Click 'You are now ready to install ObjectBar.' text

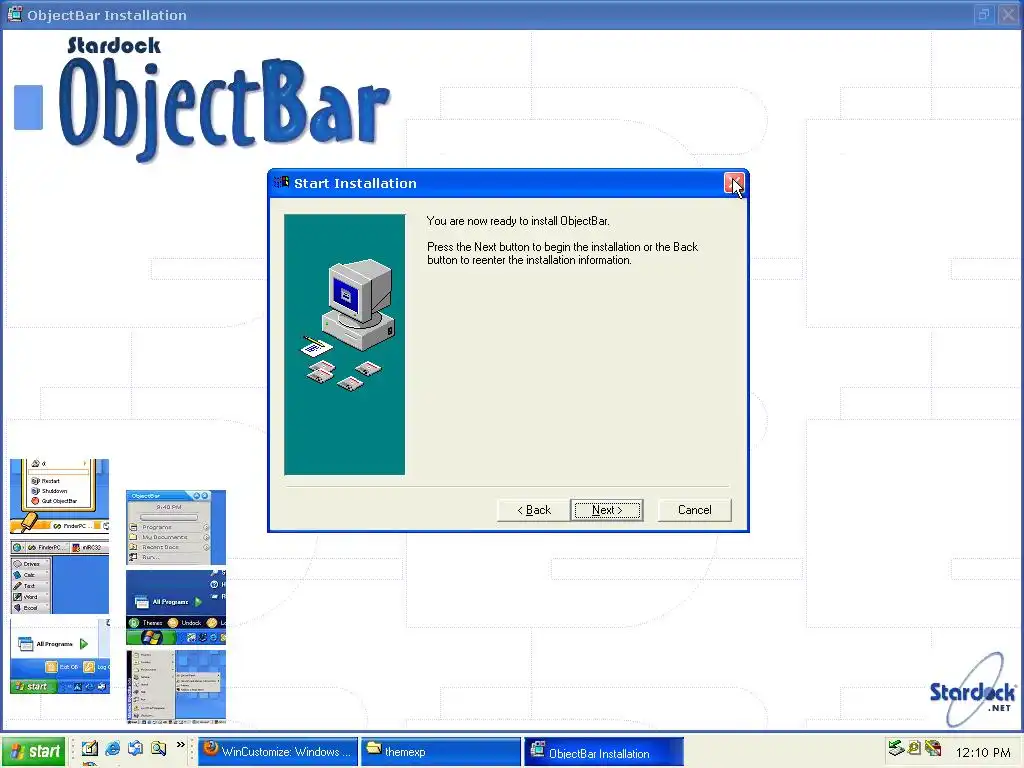point(518,221)
